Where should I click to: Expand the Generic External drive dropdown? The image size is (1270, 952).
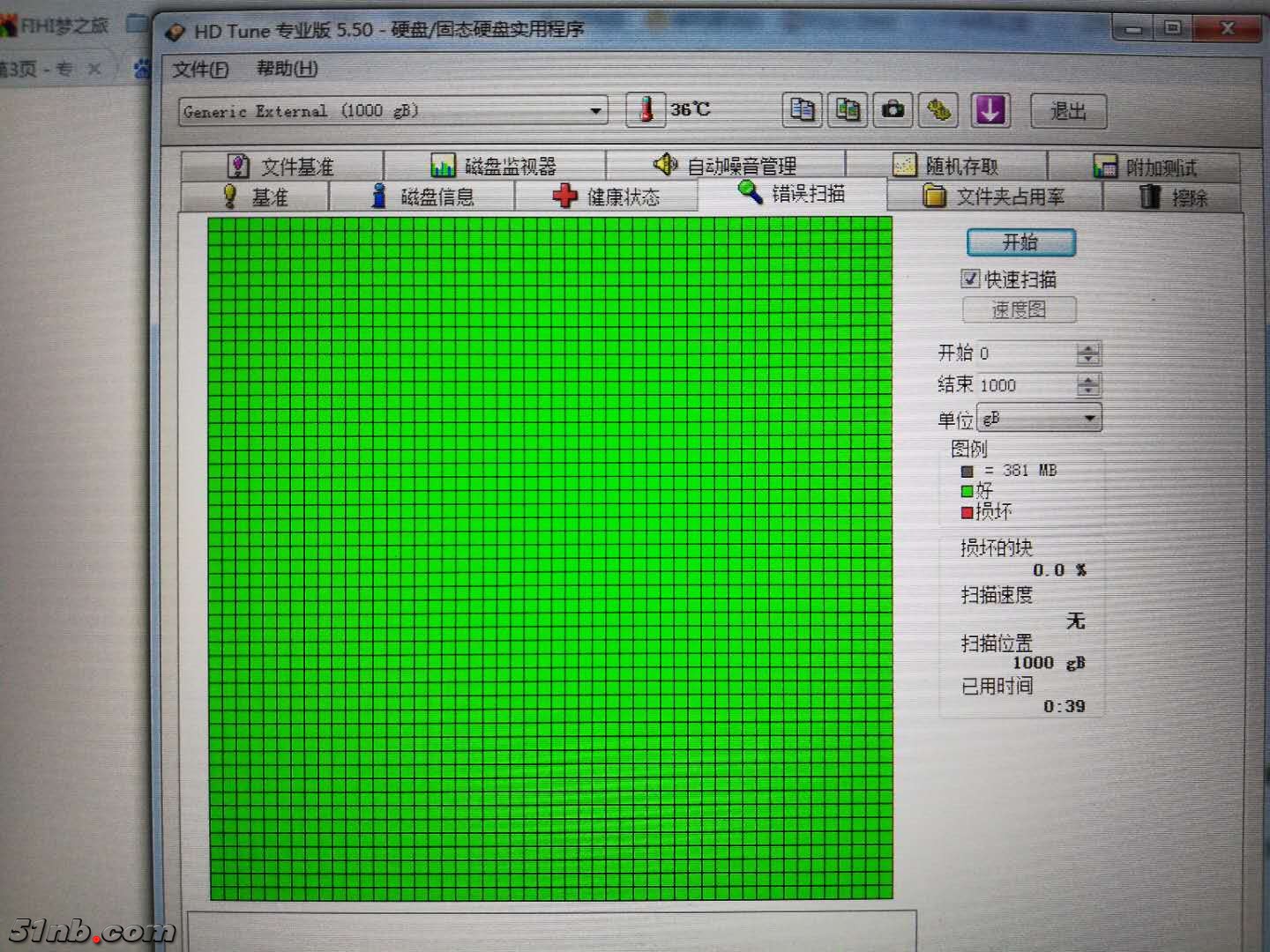click(596, 111)
